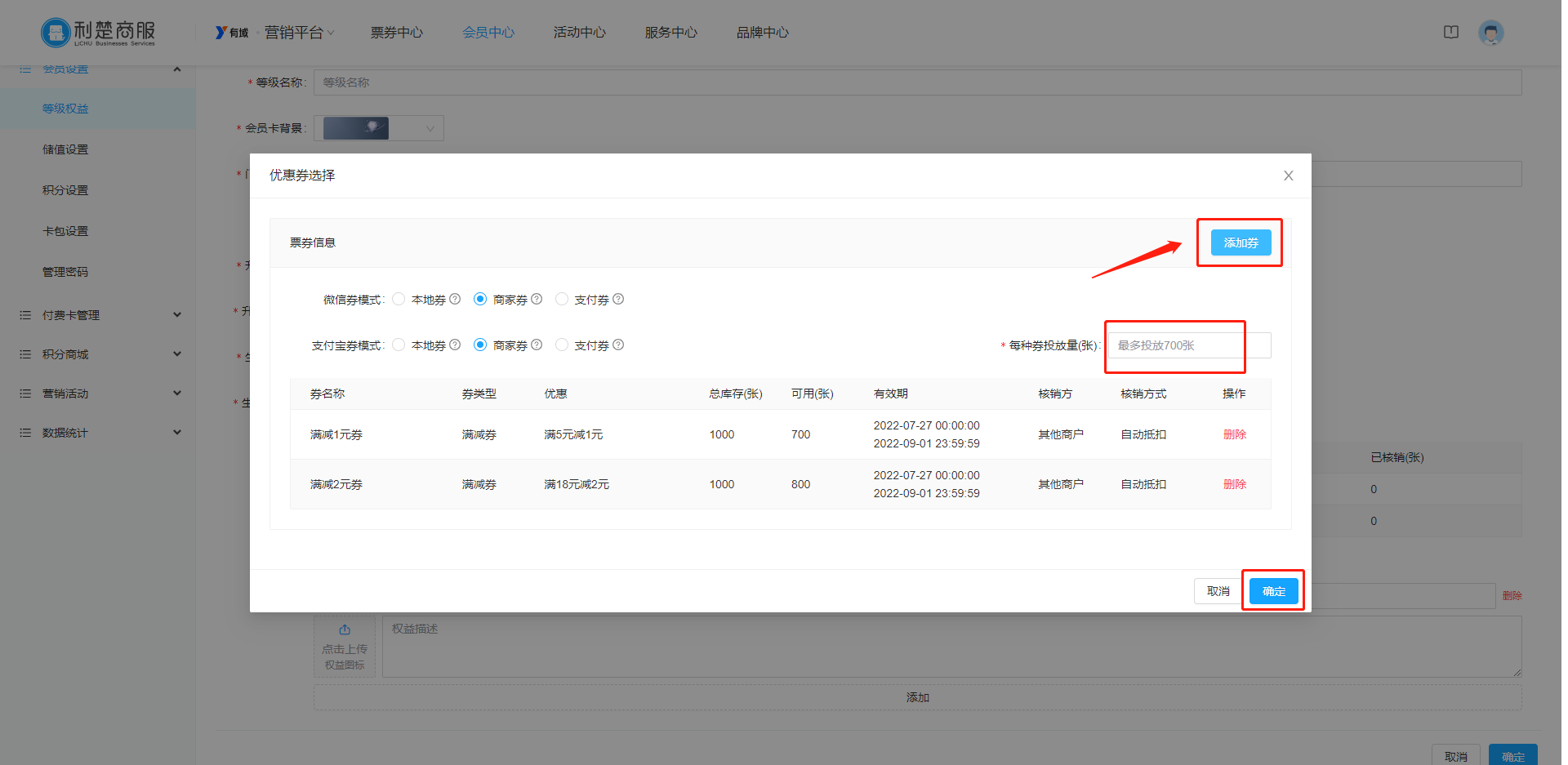Go to 票券中心 tab

397,33
